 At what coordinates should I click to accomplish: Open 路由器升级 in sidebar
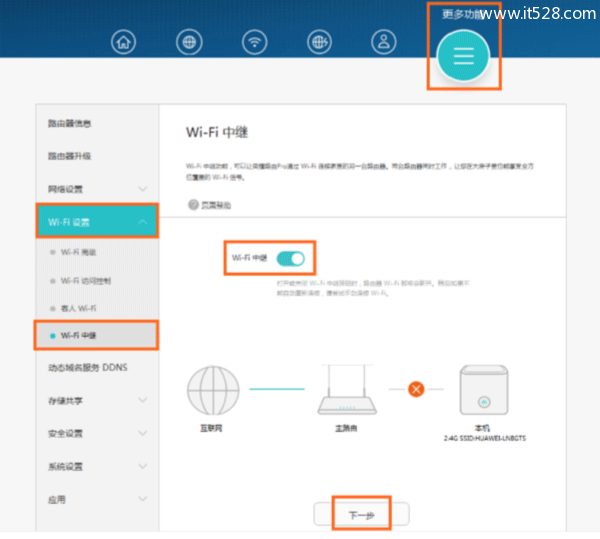69,156
